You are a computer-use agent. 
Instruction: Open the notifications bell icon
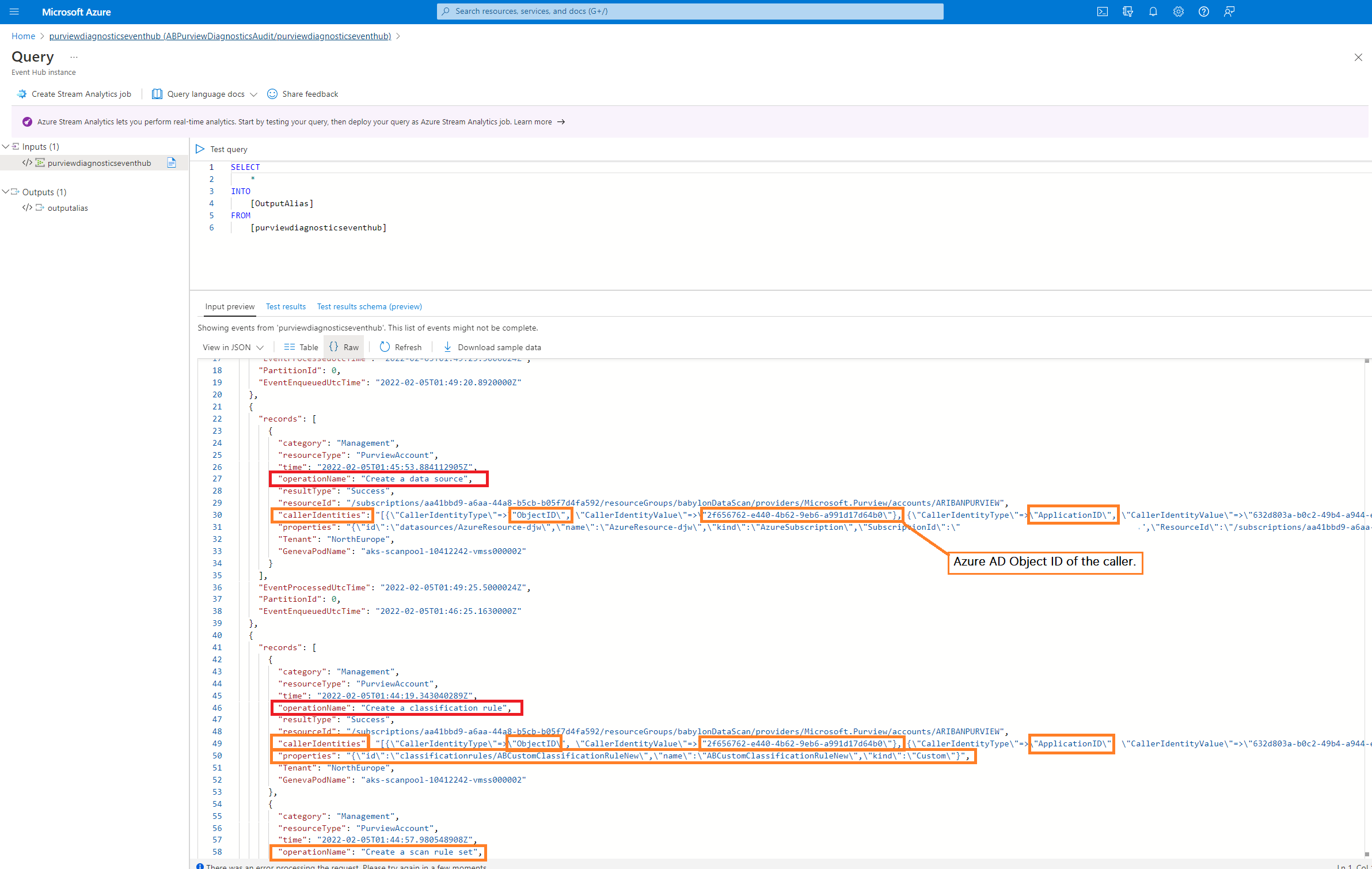1153,12
